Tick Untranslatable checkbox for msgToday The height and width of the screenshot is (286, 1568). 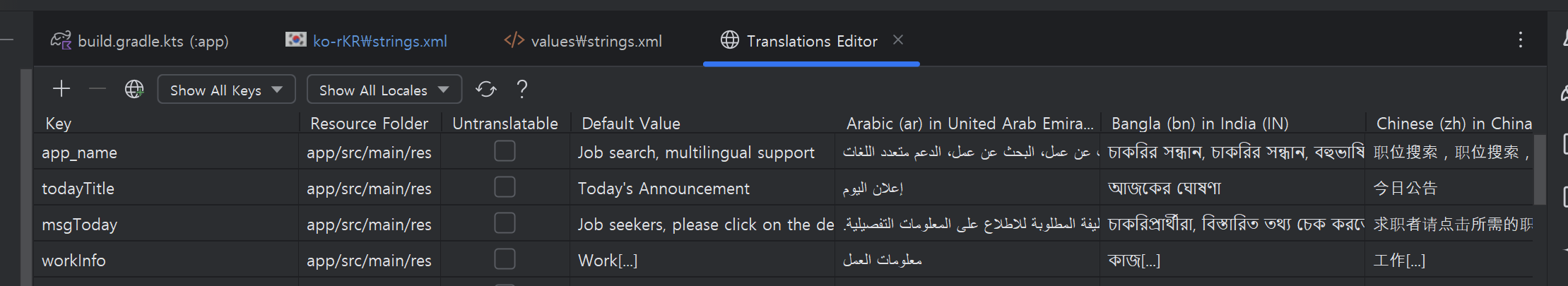505,223
